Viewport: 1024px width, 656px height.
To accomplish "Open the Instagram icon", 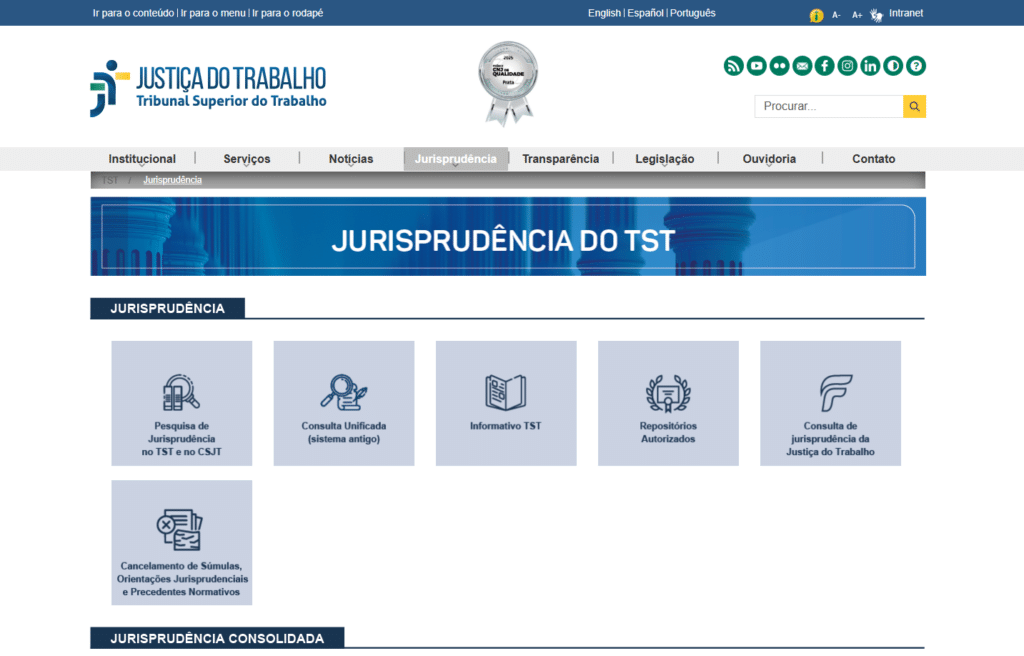I will (x=848, y=66).
